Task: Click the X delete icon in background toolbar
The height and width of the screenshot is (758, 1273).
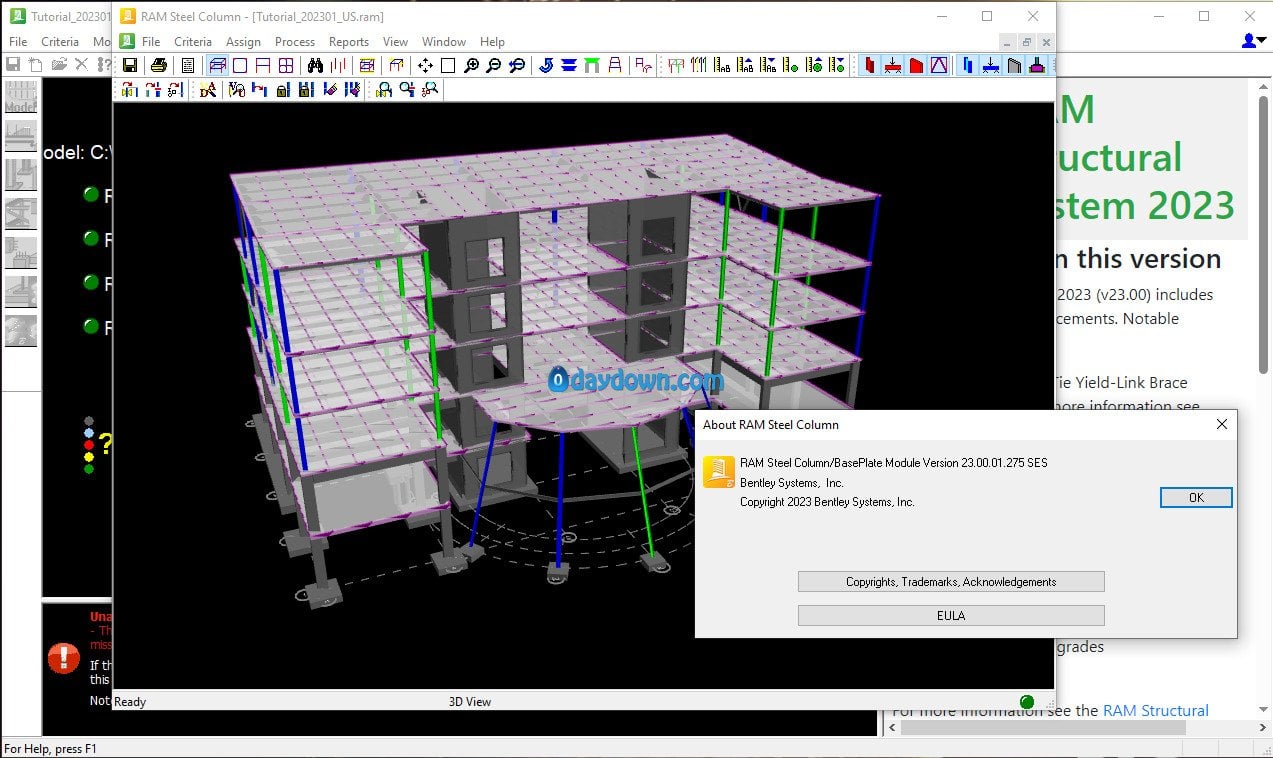Action: 82,64
